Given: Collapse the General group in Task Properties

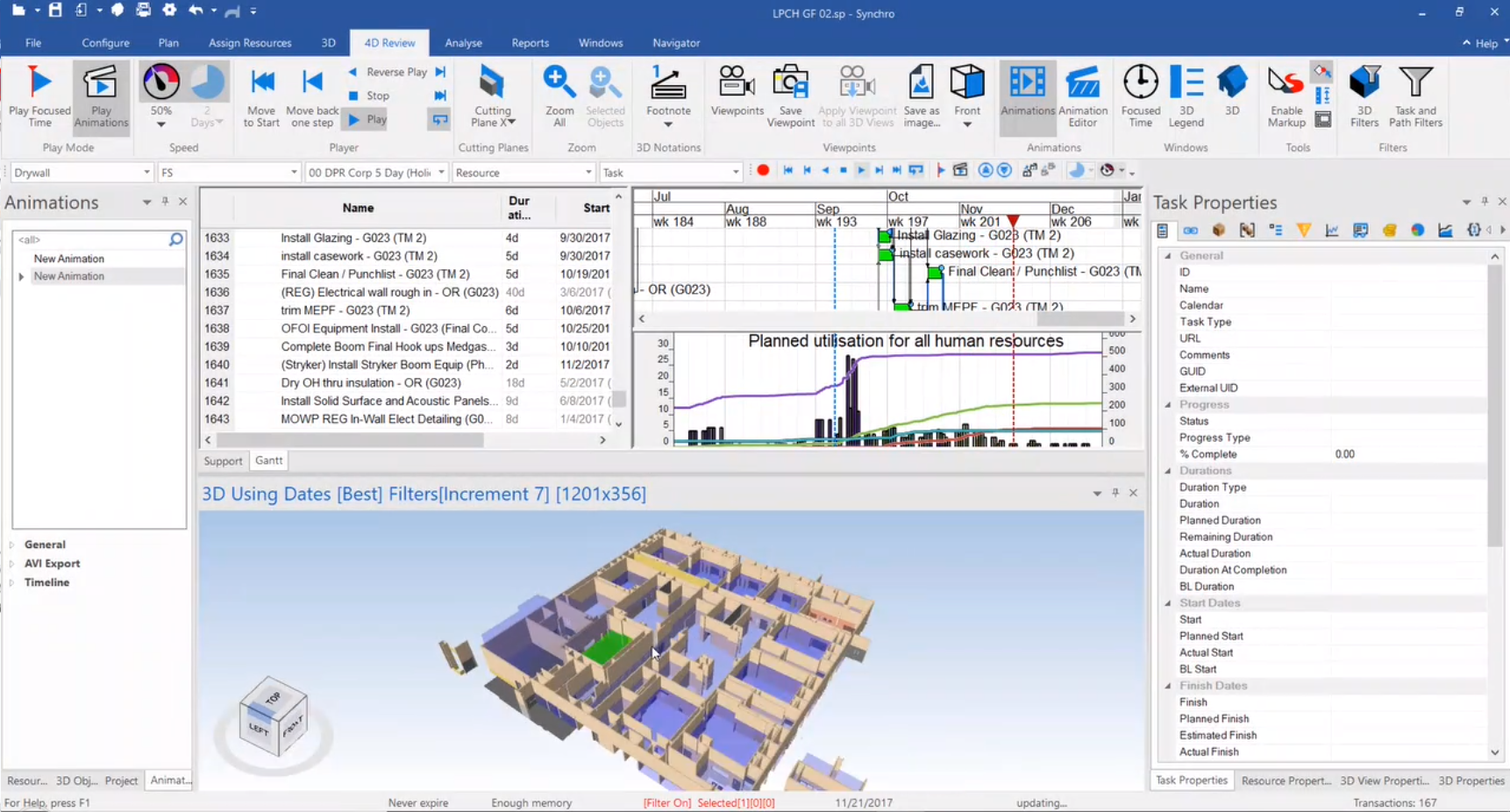Looking at the screenshot, I should point(1168,256).
